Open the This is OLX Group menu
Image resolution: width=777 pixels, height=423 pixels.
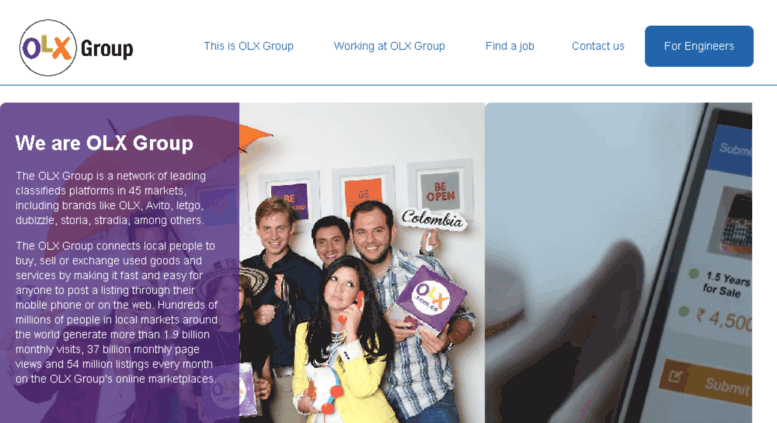(249, 46)
